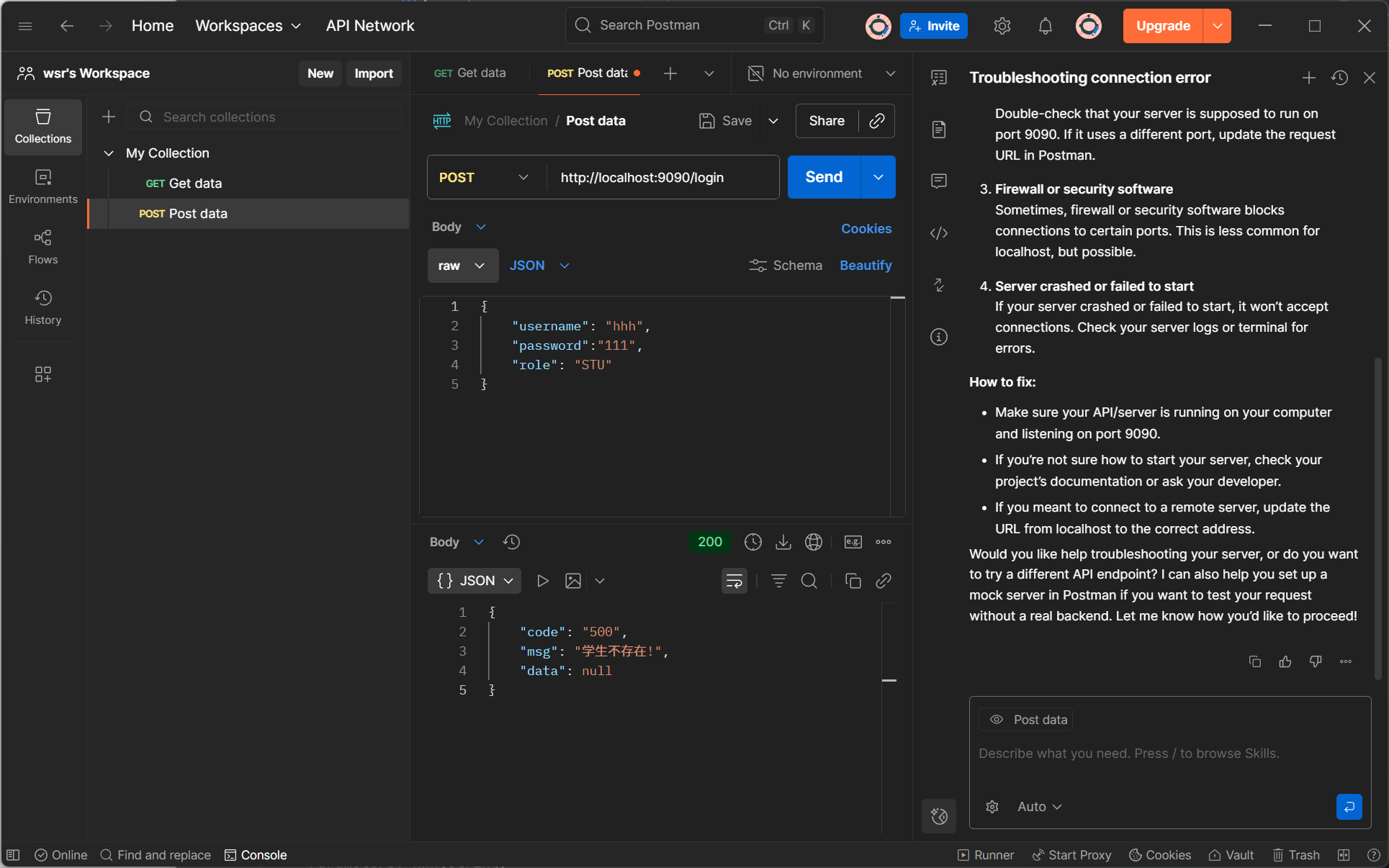Open the Console in status bar
The height and width of the screenshot is (868, 1389).
click(256, 855)
